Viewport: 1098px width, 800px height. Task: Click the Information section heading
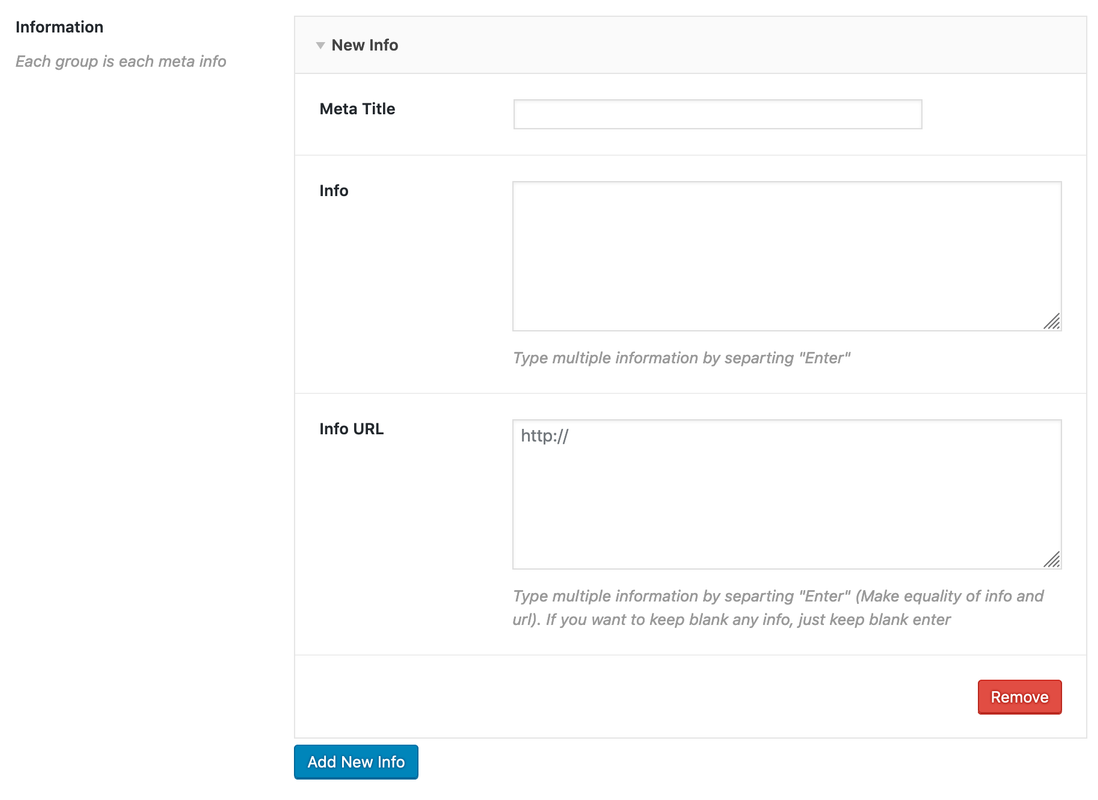(59, 27)
